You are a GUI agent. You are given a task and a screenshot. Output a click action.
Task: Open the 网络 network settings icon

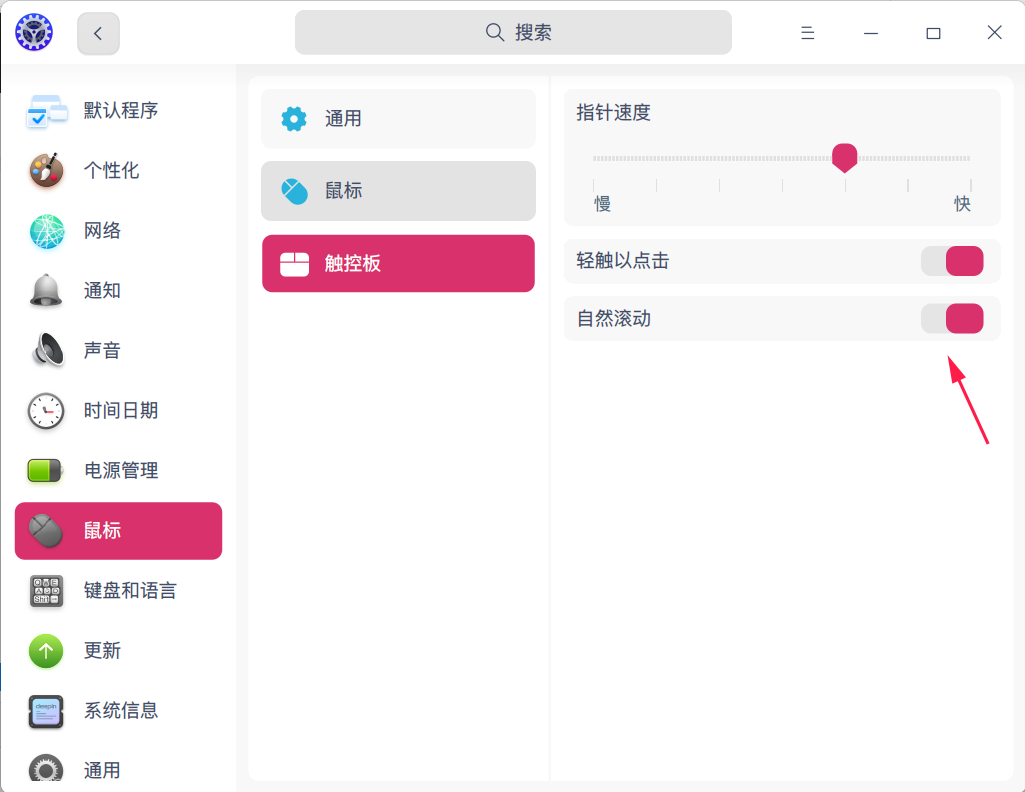tap(44, 230)
